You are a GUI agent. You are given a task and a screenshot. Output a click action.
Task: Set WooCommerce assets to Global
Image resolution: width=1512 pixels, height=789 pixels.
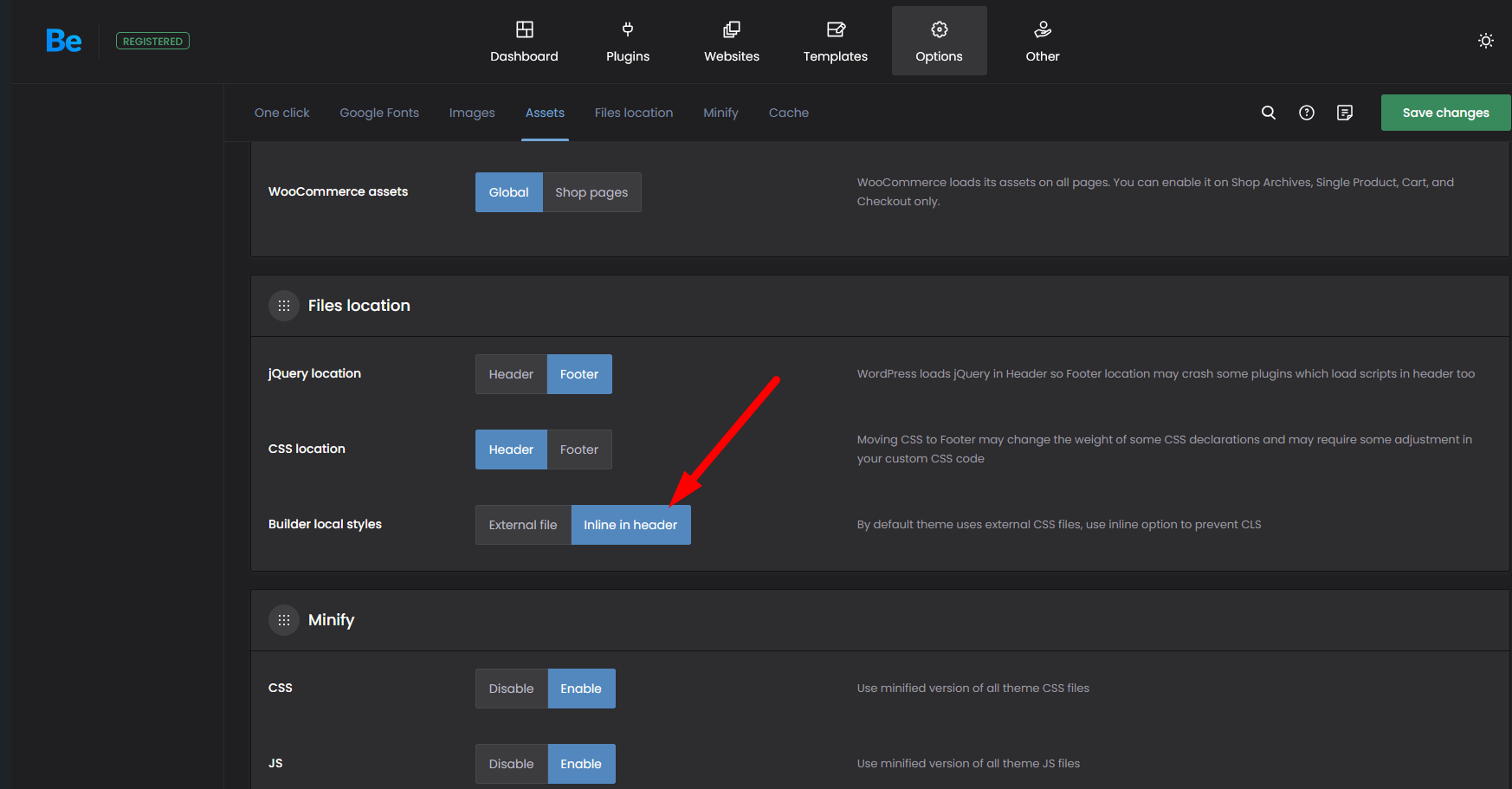point(509,192)
